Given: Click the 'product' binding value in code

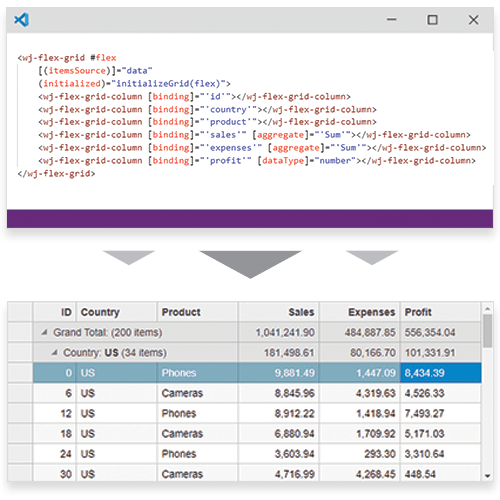Looking at the screenshot, I should (x=228, y=122).
